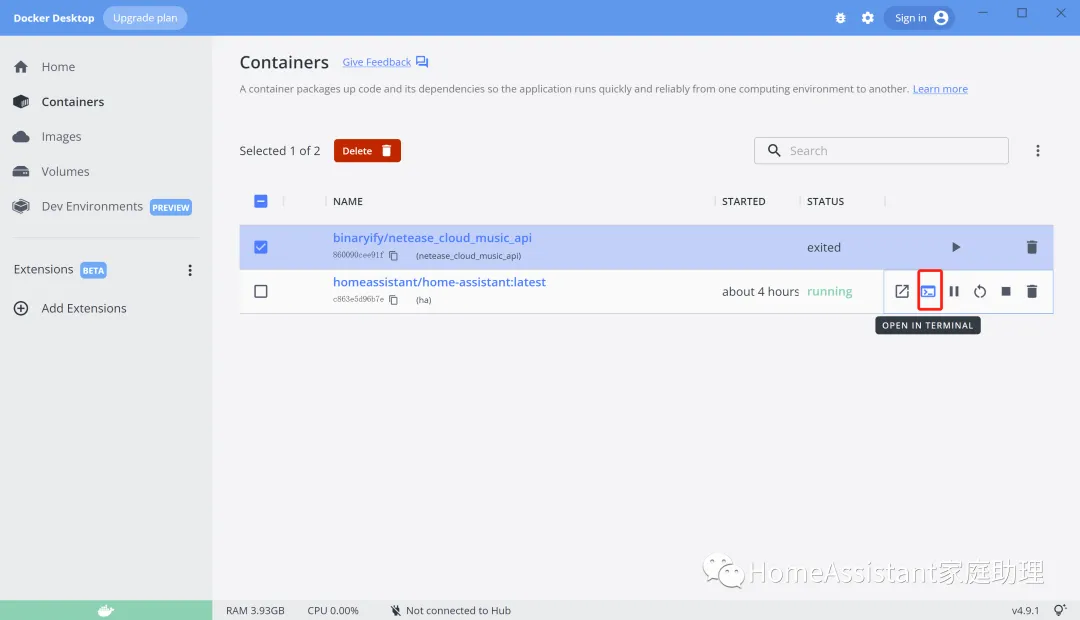Start the netease_cloud_music_api container
1080x620 pixels.
coord(955,247)
